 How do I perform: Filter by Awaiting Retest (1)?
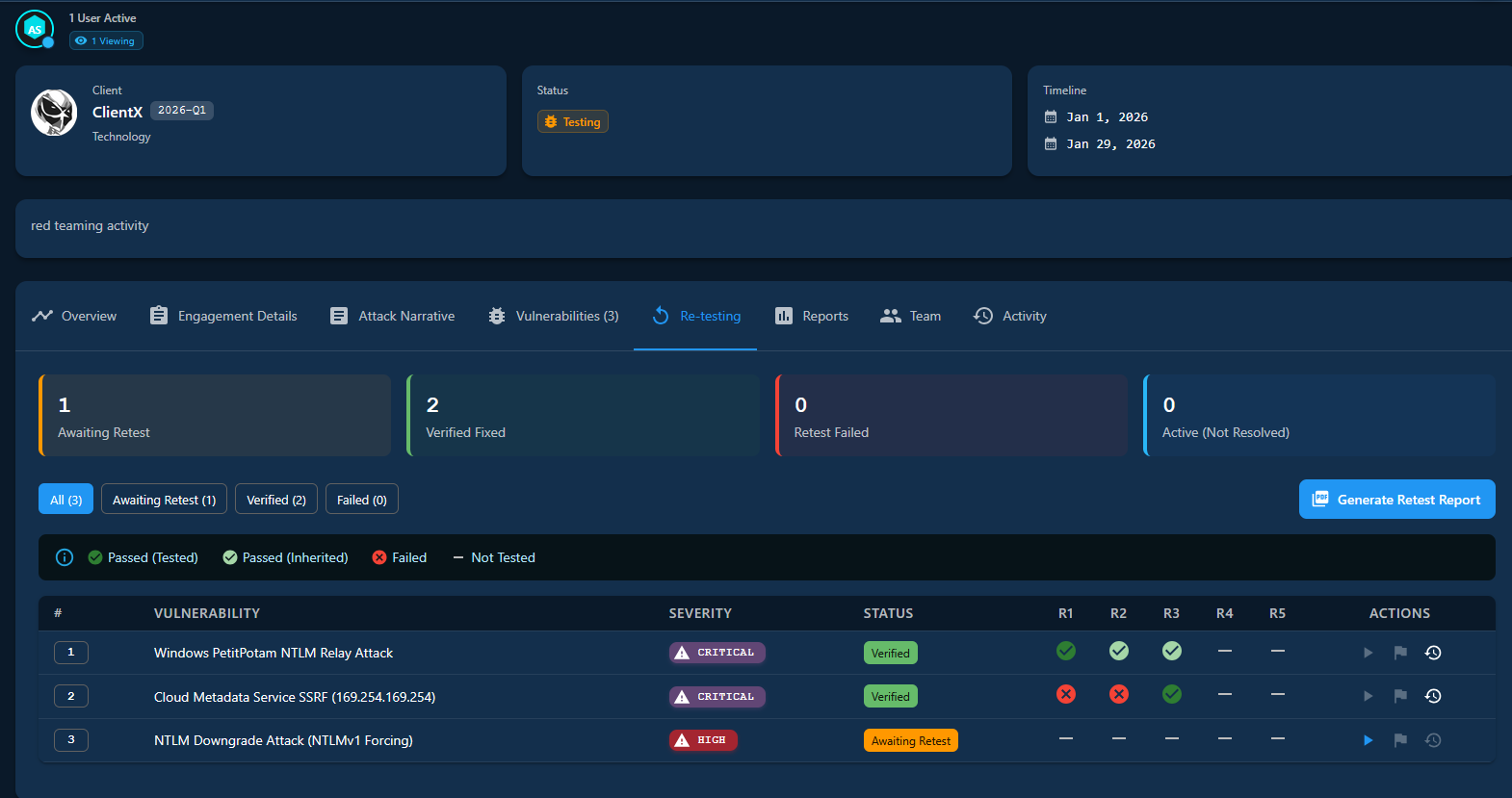(x=165, y=500)
